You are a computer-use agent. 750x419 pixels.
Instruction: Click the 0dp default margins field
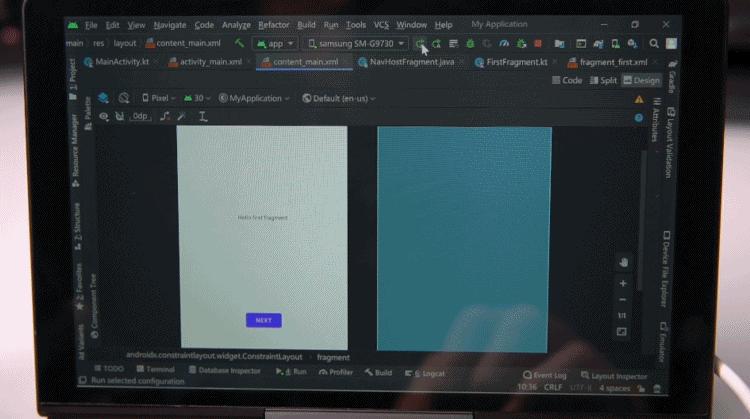tap(140, 116)
